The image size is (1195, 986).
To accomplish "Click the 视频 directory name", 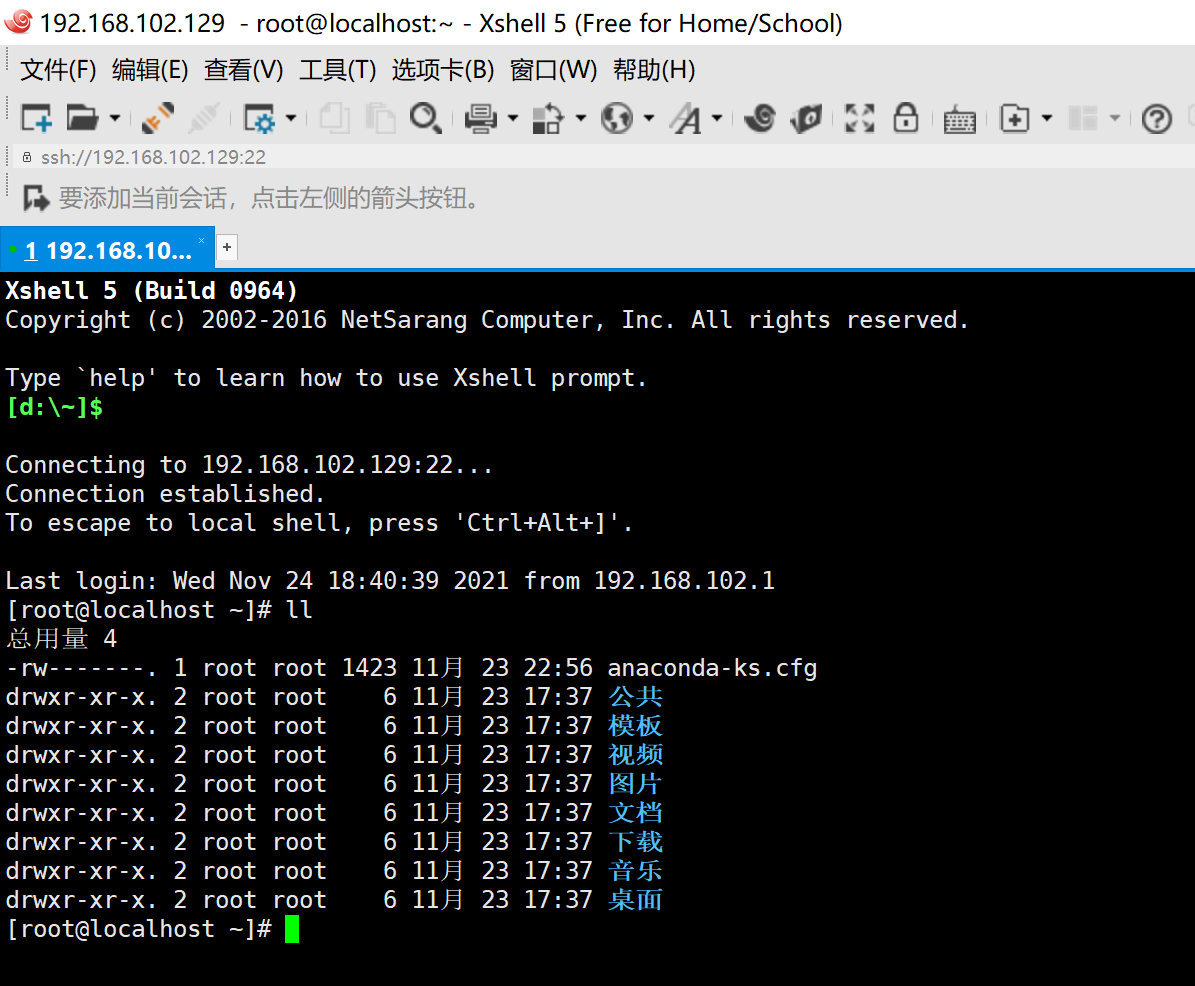I will (x=636, y=754).
